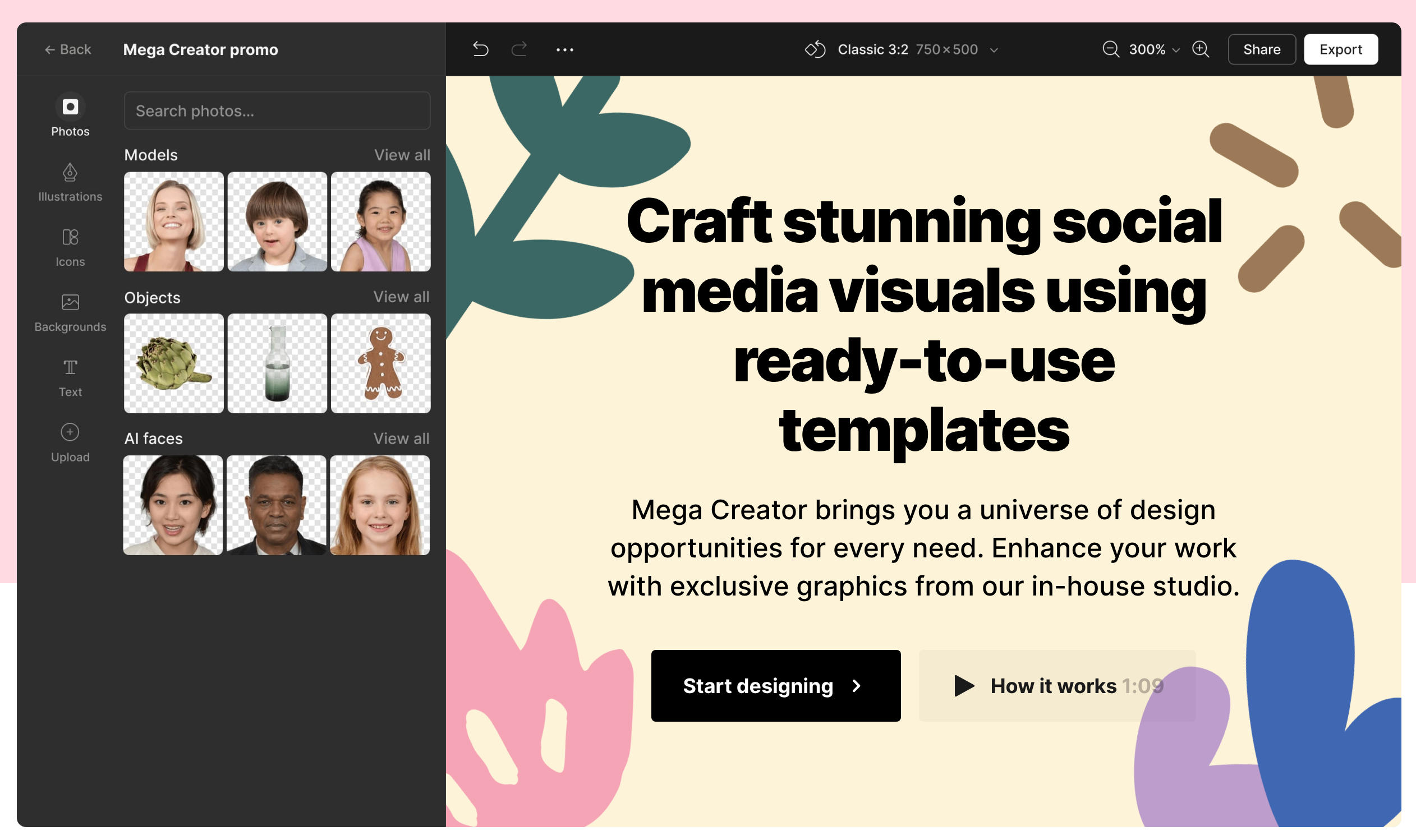View all AI faces photos
The height and width of the screenshot is (840, 1416).
[x=402, y=438]
